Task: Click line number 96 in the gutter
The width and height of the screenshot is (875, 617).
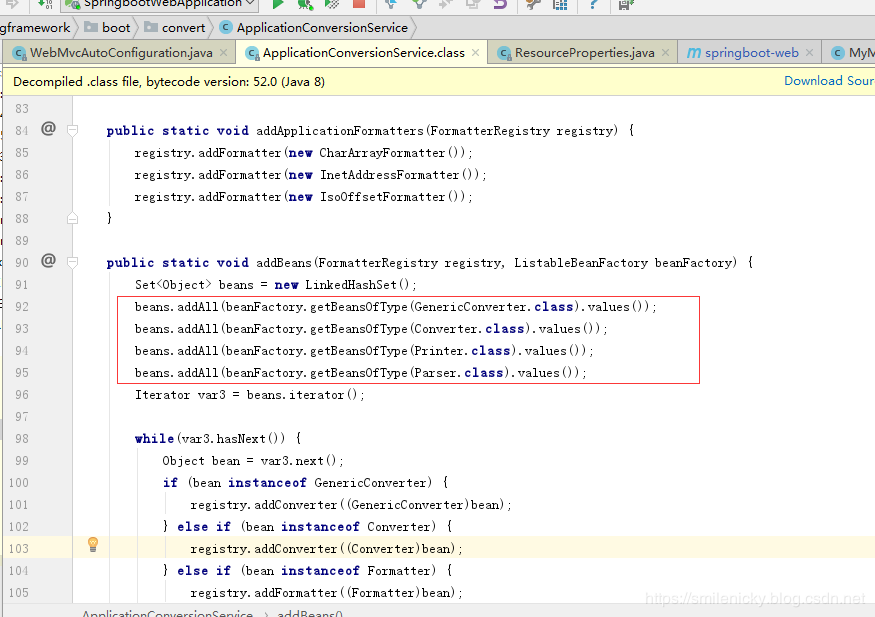Action: [22, 394]
